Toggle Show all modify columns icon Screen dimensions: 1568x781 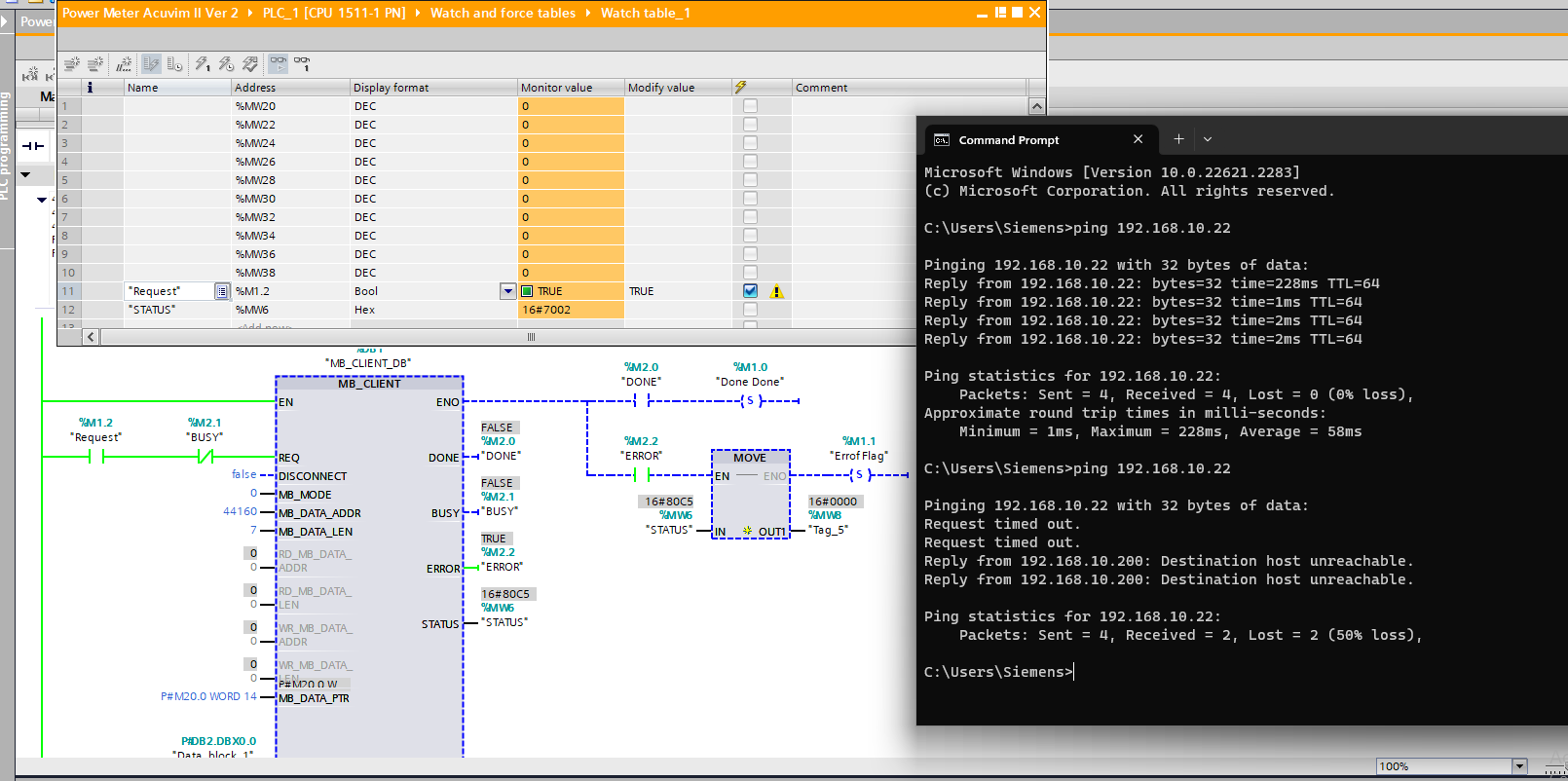151,64
